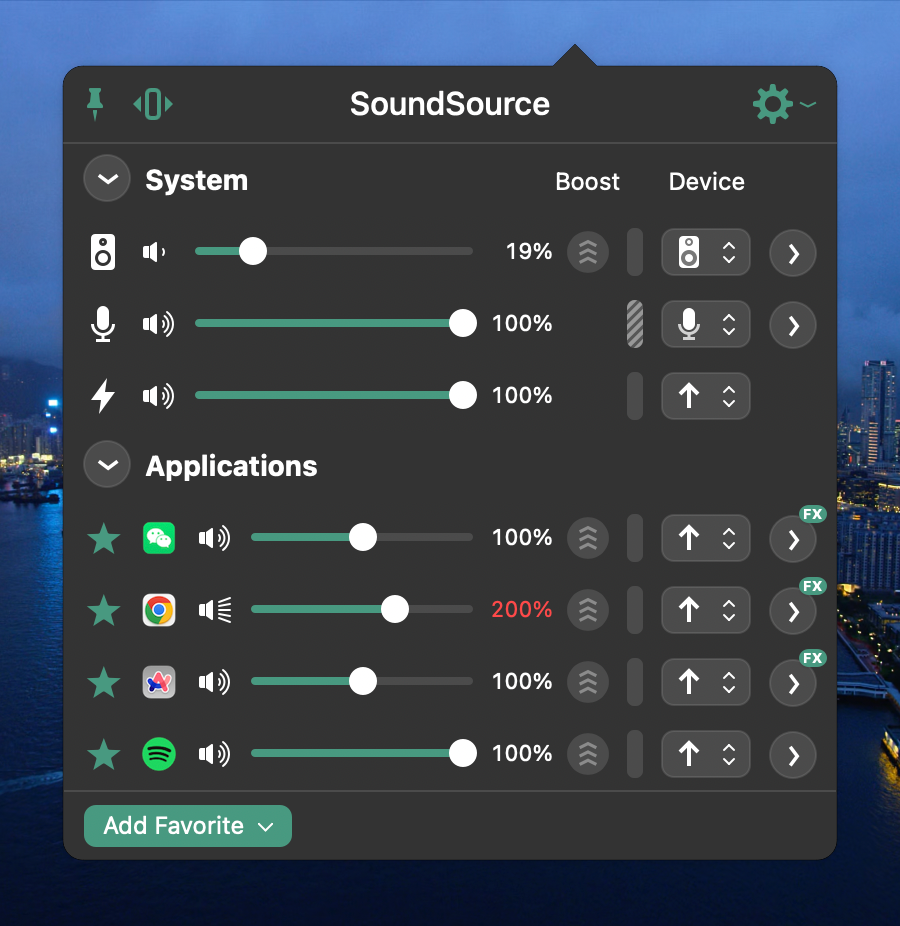900x926 pixels.
Task: Click the Google Chrome app icon
Action: click(159, 610)
